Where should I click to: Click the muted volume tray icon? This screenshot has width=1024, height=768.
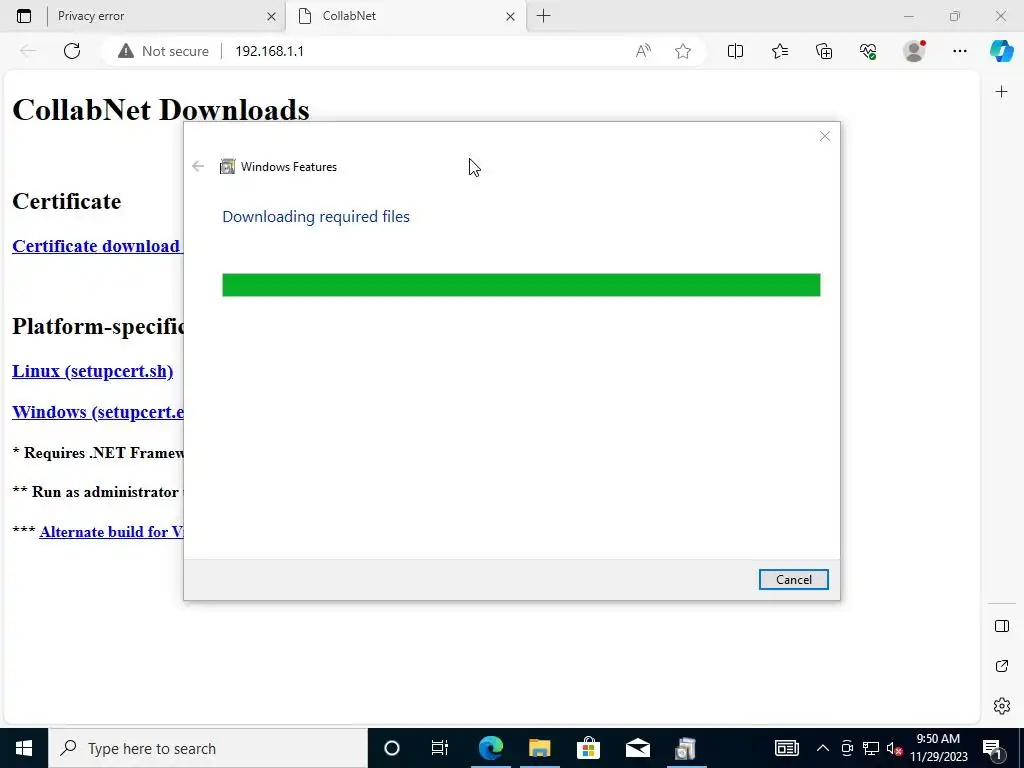click(894, 748)
